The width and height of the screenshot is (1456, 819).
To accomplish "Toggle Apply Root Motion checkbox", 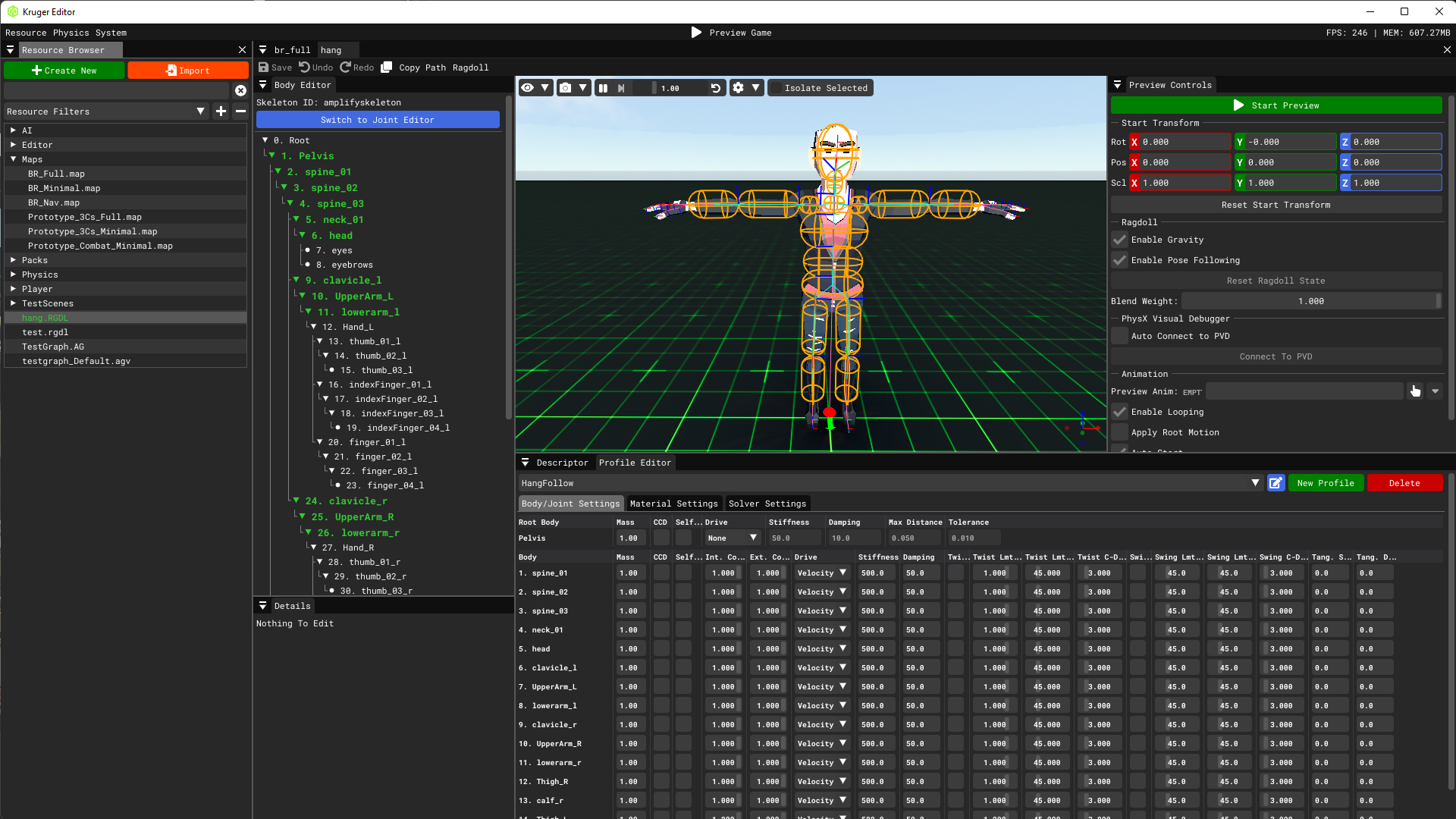I will coord(1119,432).
